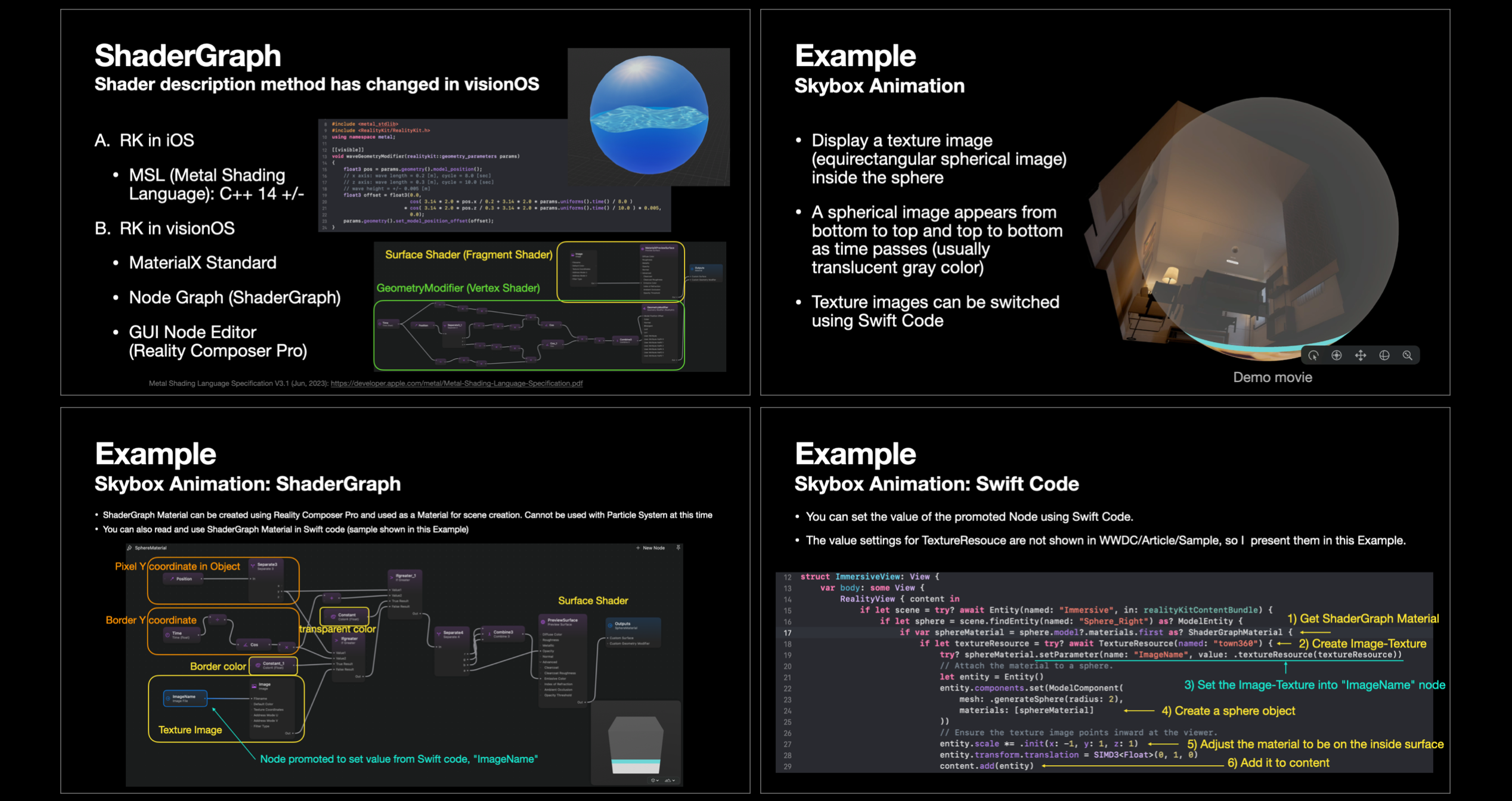This screenshot has height=801, width=1512.
Task: Click the New Node button
Action: [x=650, y=548]
